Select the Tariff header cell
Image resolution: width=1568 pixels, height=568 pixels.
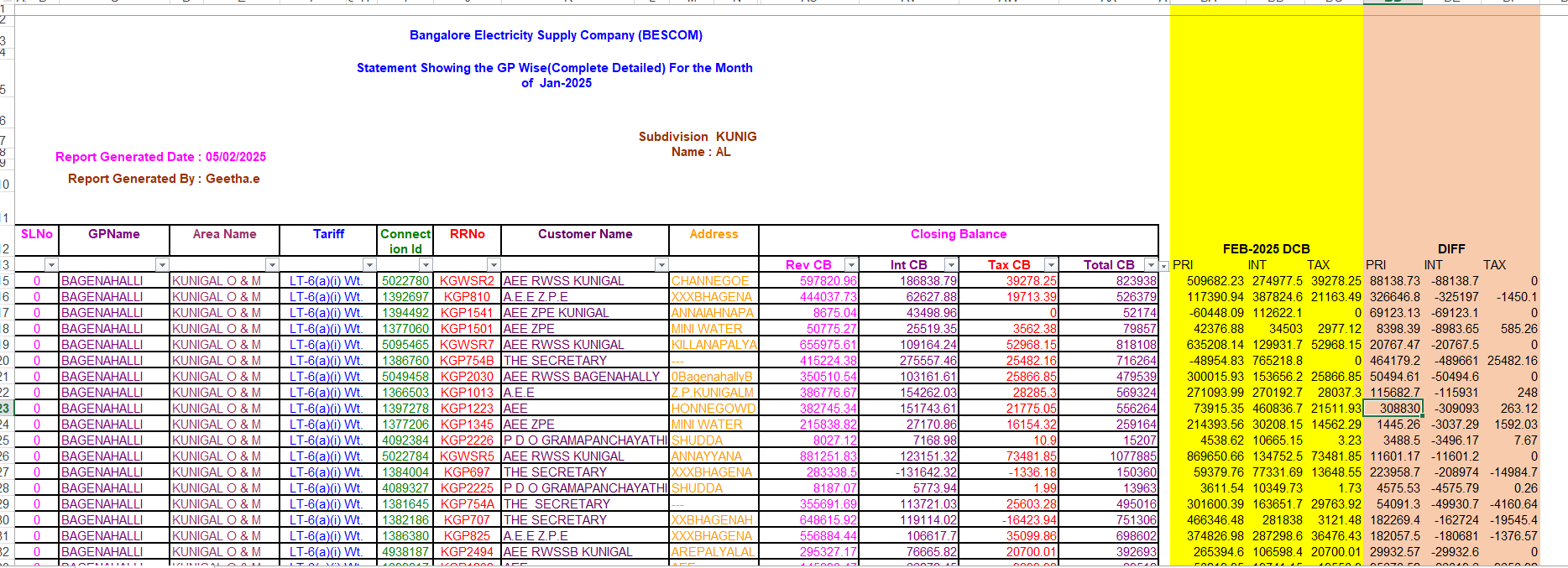pos(328,240)
